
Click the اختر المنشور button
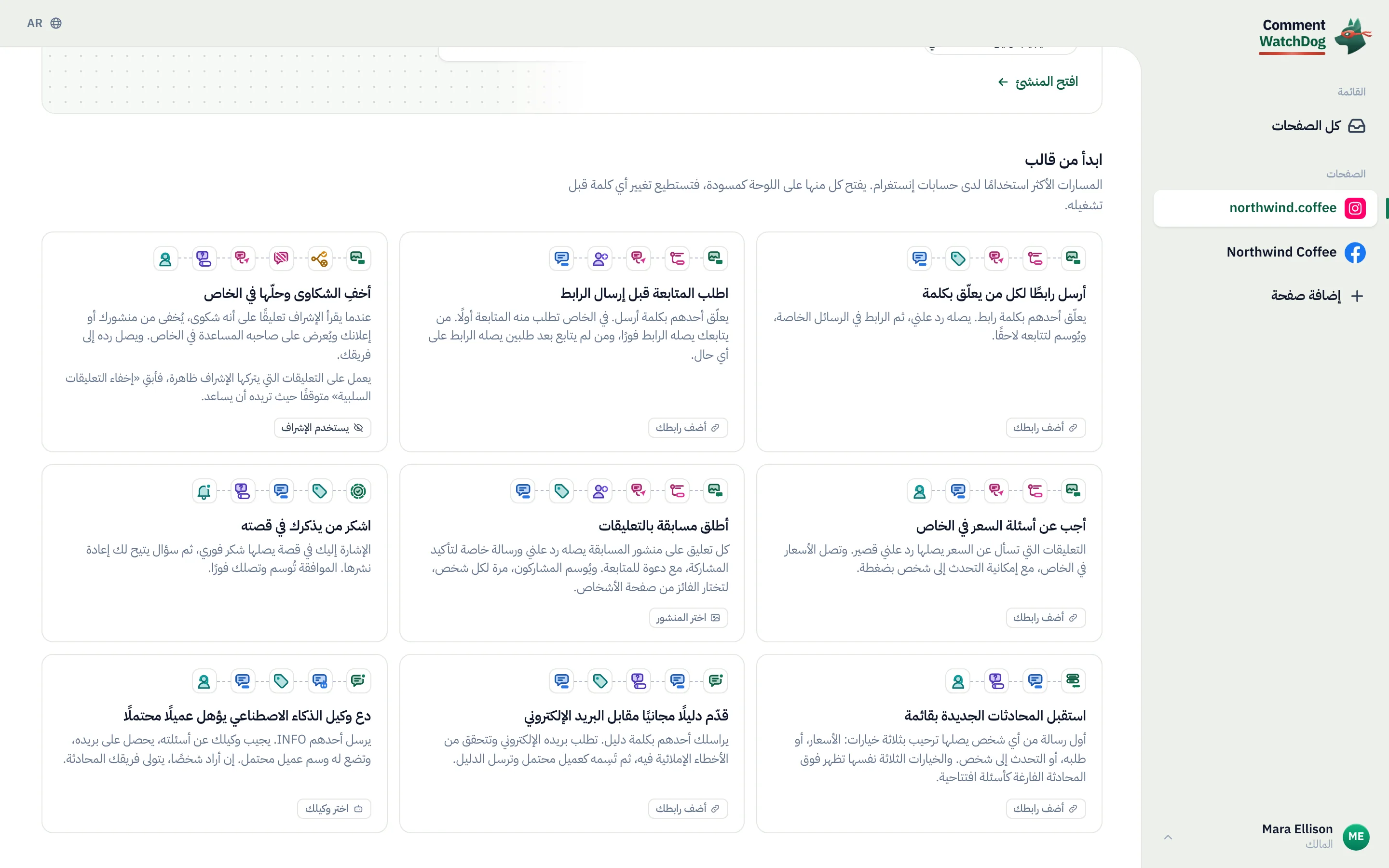688,618
